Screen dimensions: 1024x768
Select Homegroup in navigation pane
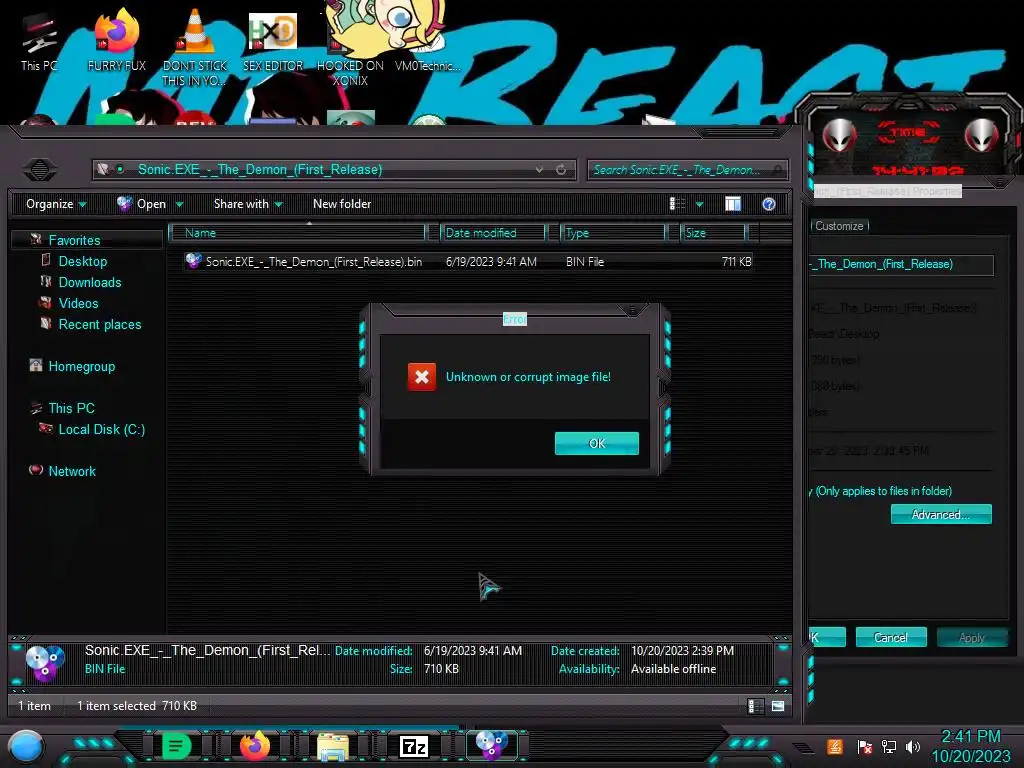[x=81, y=366]
